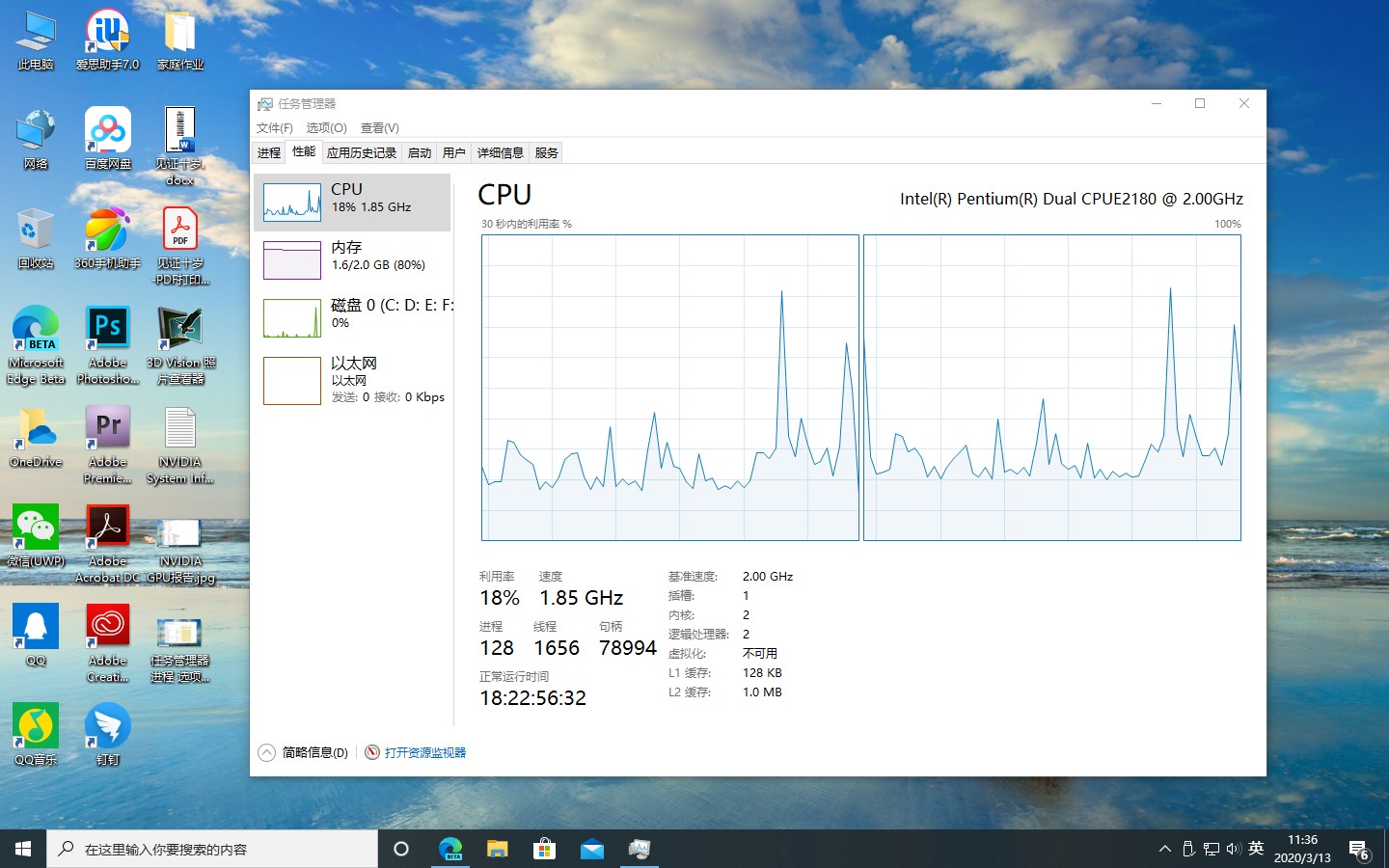Switch to the 启动 tab
The image size is (1389, 868).
(x=420, y=152)
